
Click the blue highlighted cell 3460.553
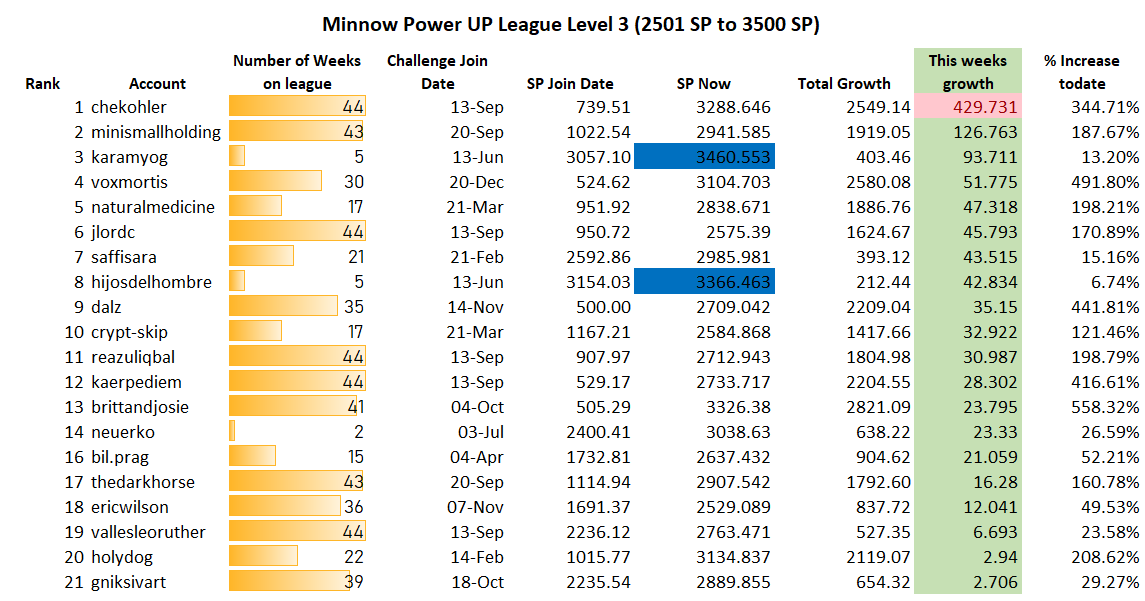(704, 157)
